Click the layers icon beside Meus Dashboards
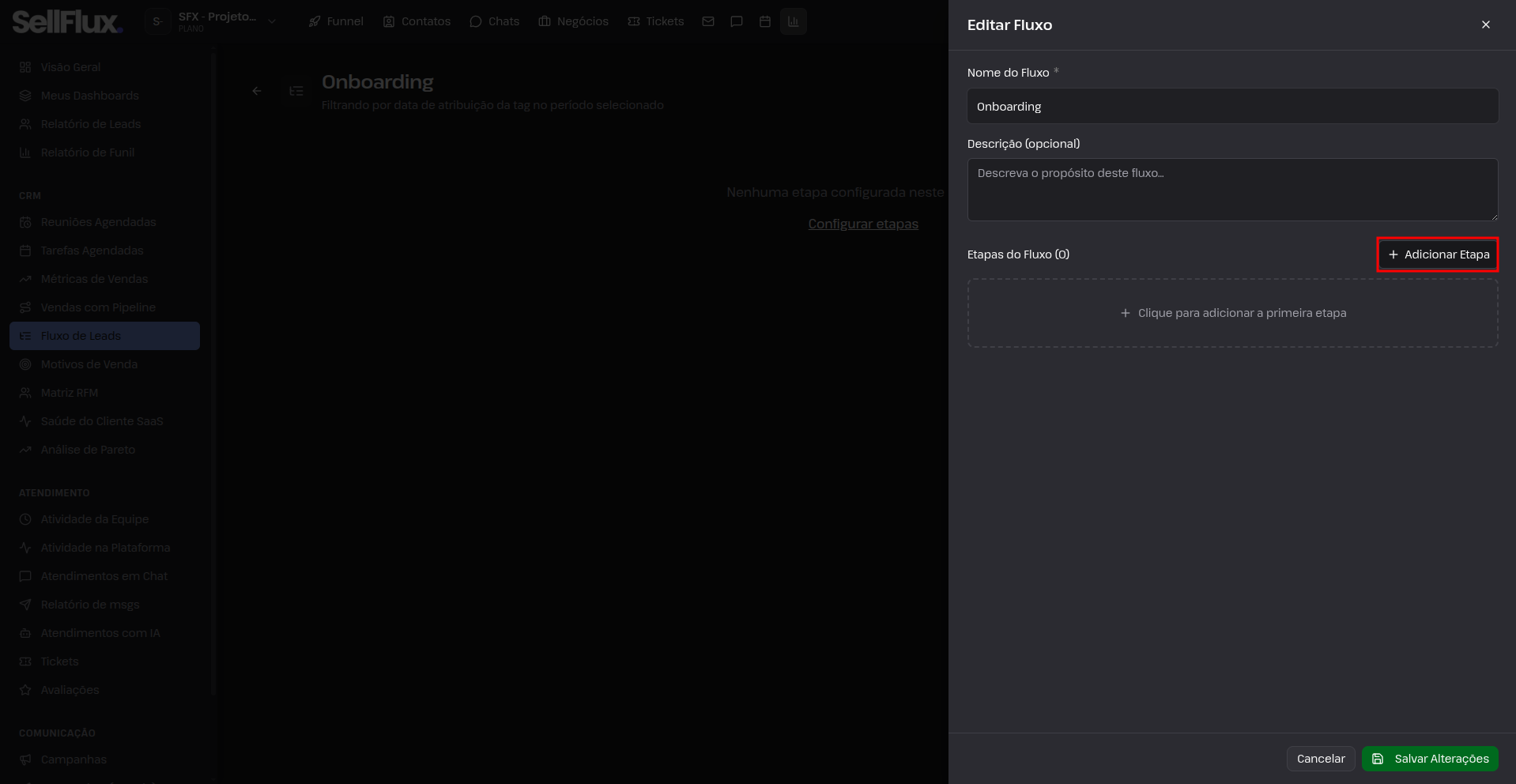This screenshot has width=1516, height=784. 25,96
